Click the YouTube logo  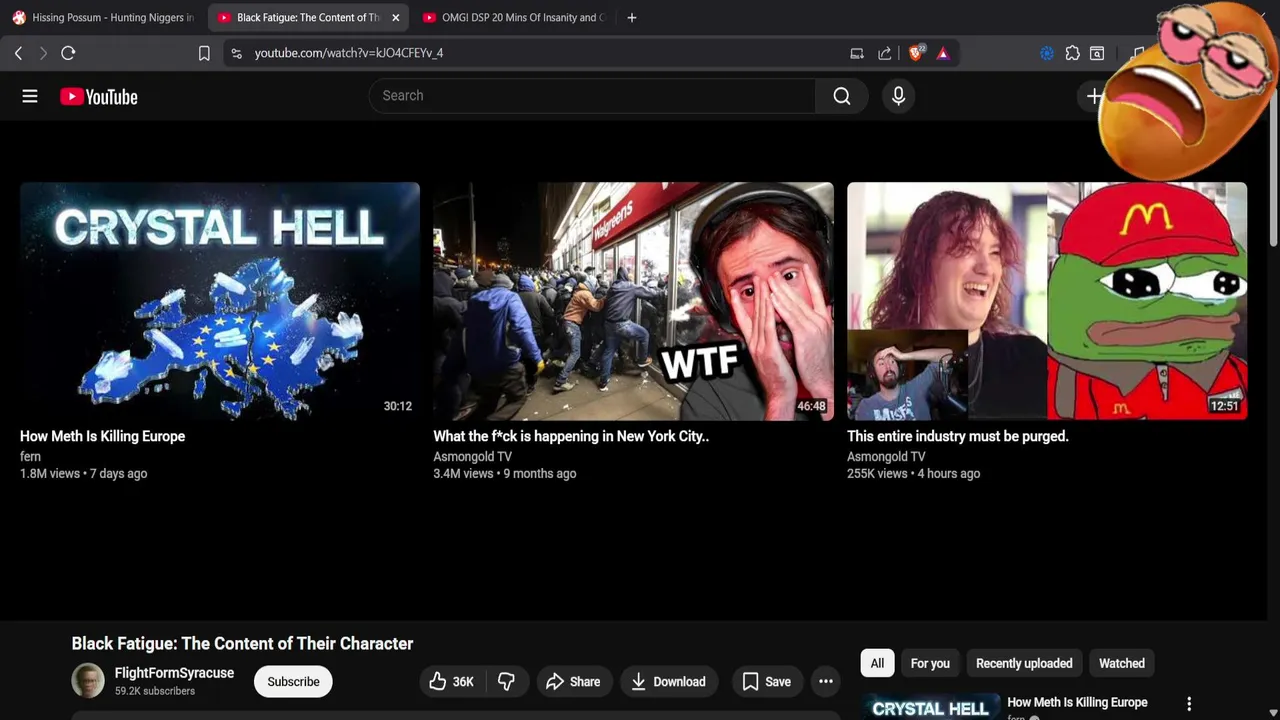[99, 96]
